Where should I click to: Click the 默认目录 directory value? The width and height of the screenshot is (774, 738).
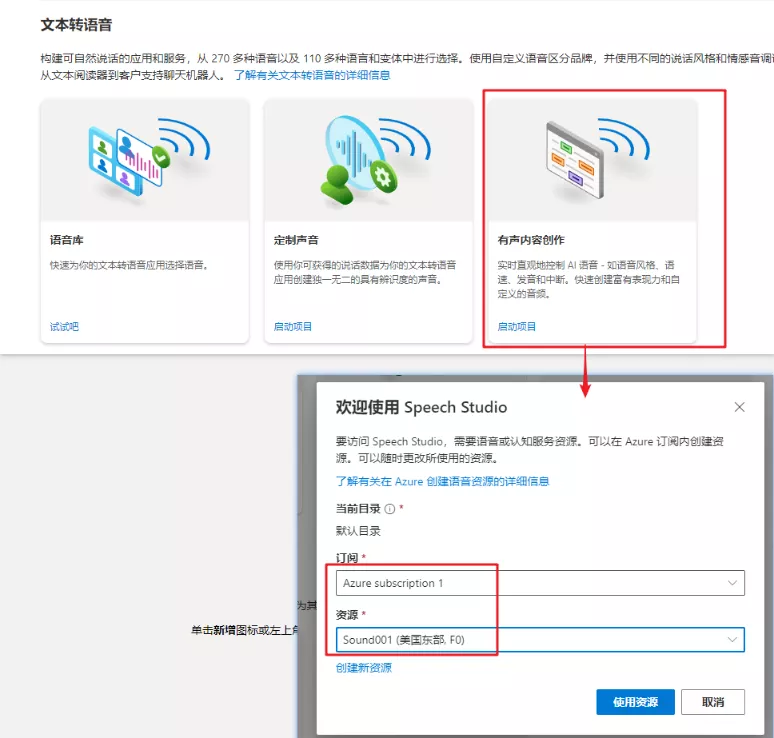(x=358, y=531)
